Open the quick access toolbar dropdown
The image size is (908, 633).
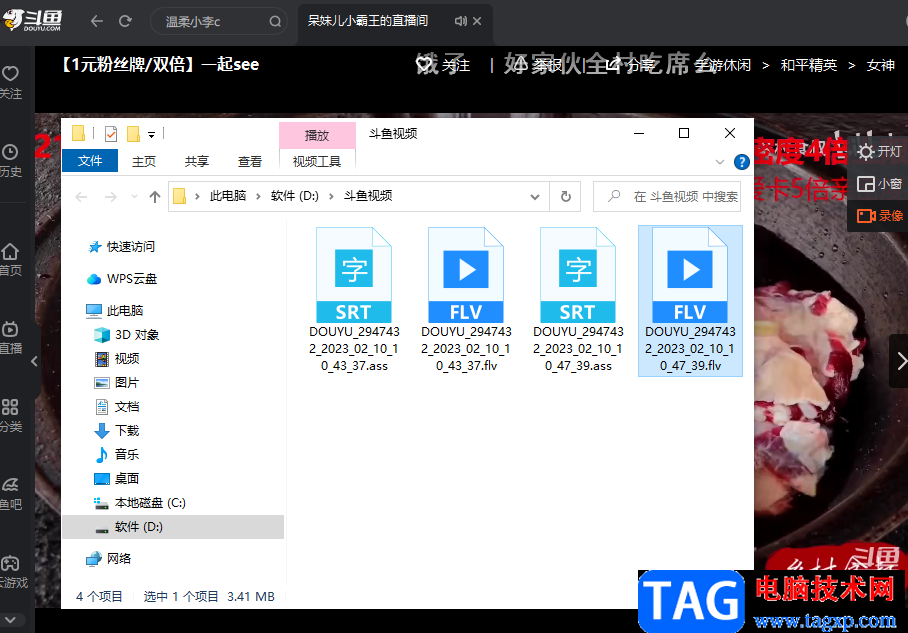click(x=151, y=135)
